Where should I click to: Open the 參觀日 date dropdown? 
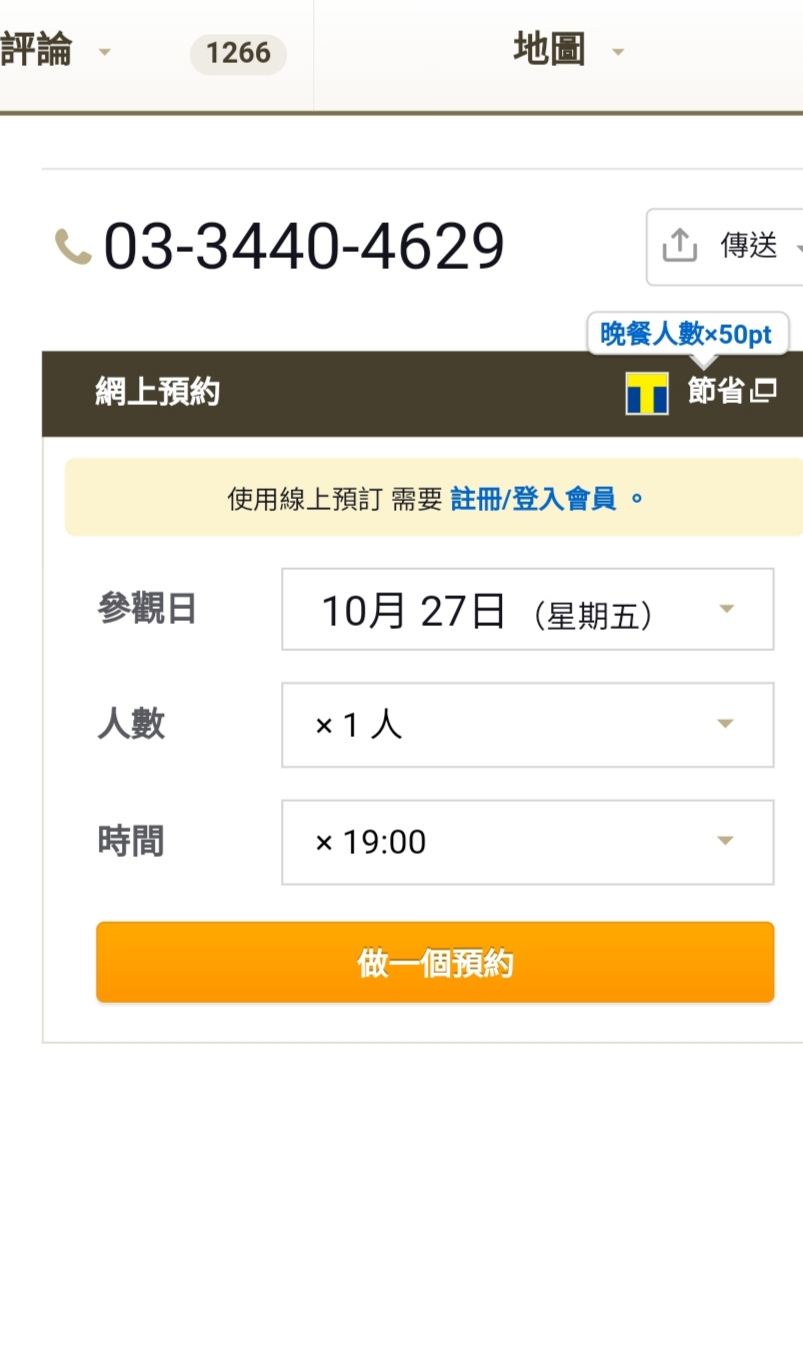[x=527, y=609]
